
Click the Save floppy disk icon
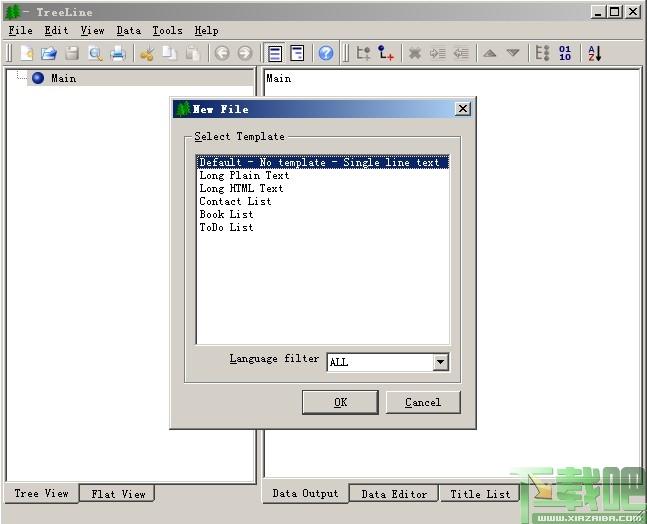pyautogui.click(x=72, y=53)
